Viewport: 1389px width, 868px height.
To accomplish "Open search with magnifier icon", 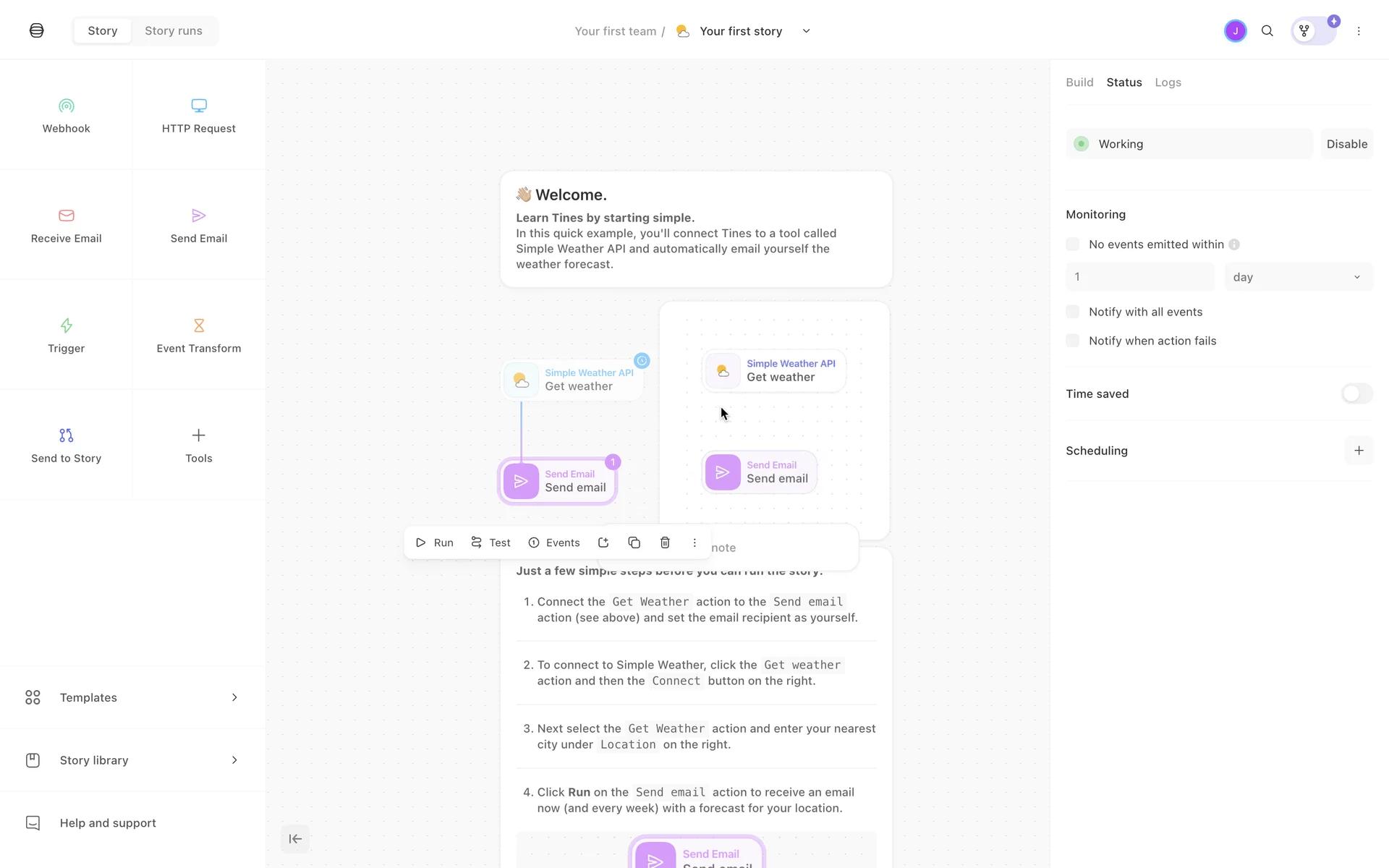I will tap(1267, 31).
